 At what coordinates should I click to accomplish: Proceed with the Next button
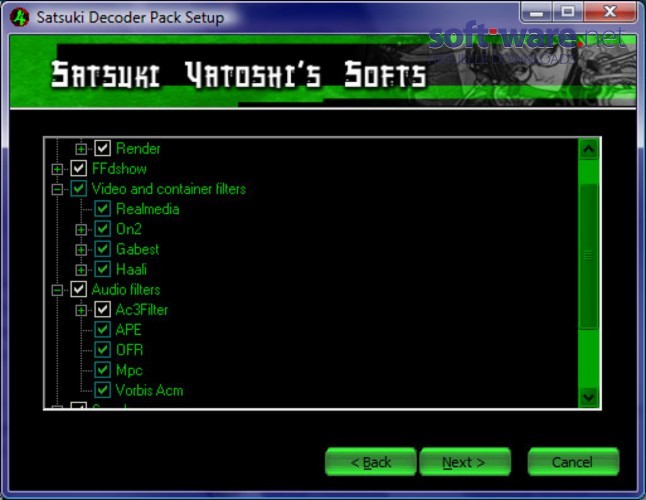[465, 462]
